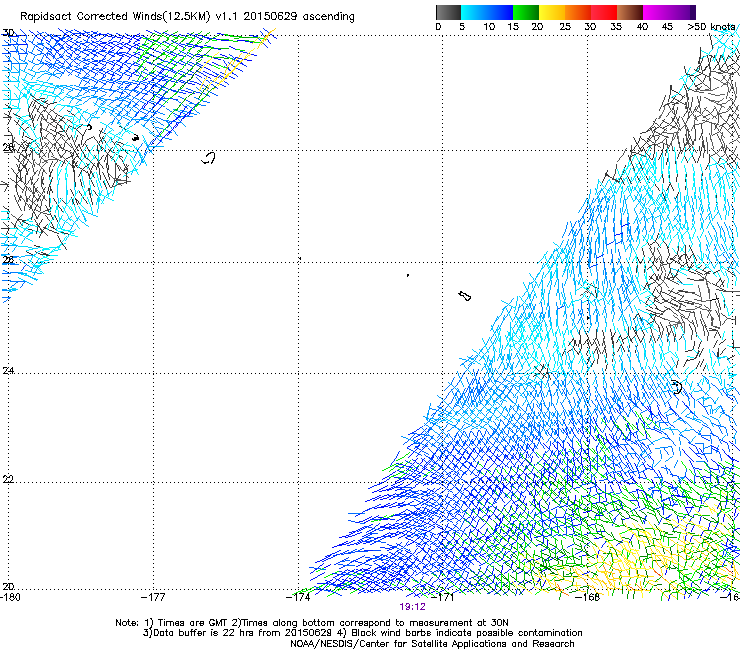Click the '-171' longitude axis label
740x650 pixels.
443,597
